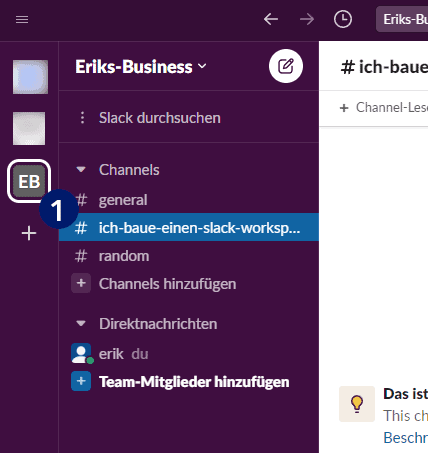Click the channel title # ich-baue
This screenshot has height=453, width=428.
point(384,67)
